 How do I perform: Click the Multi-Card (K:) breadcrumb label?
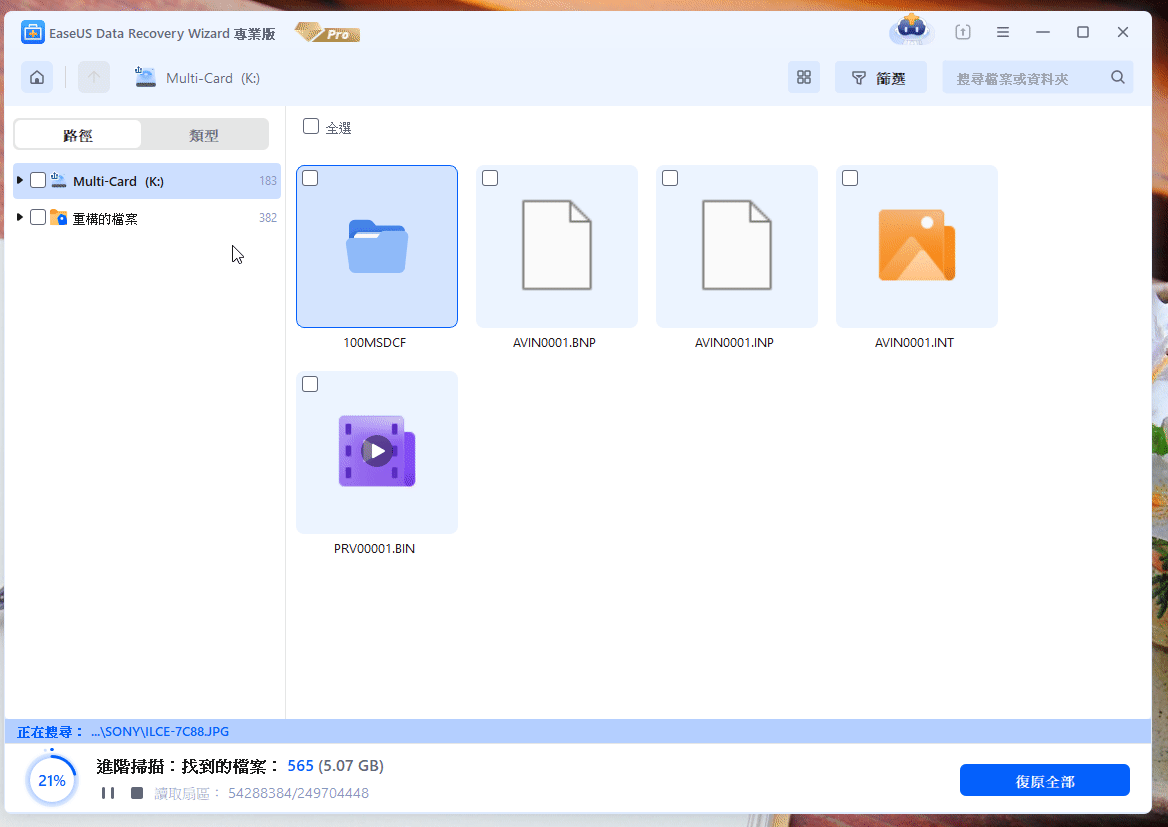(213, 78)
